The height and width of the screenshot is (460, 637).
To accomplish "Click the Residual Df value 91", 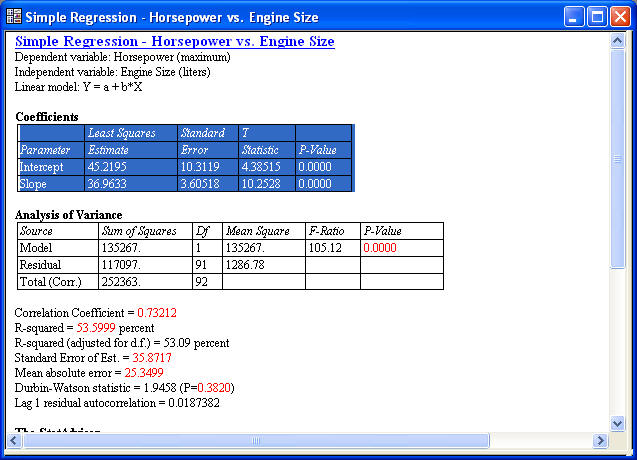I will pyautogui.click(x=201, y=265).
